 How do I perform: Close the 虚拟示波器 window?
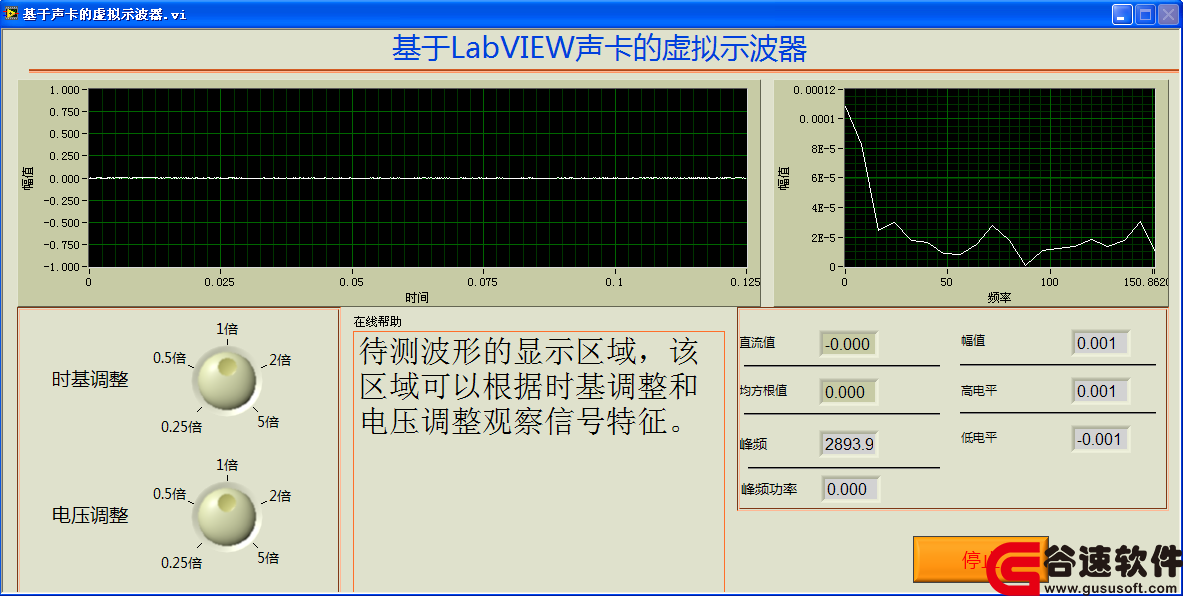pyautogui.click(x=1168, y=14)
